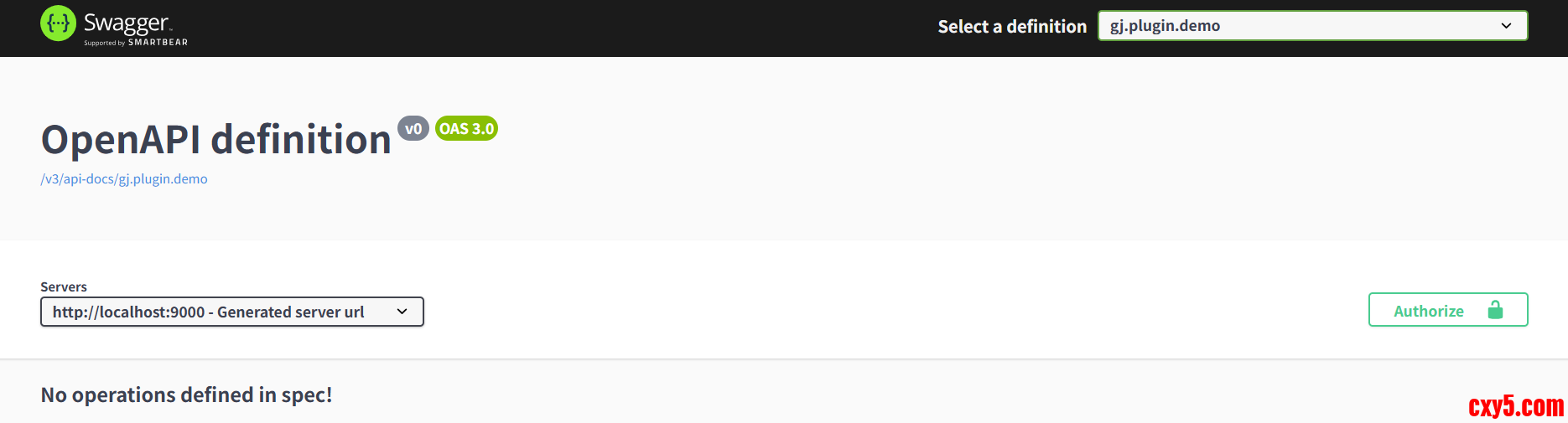Click the "Supported by" caption under Swagger

click(x=104, y=43)
